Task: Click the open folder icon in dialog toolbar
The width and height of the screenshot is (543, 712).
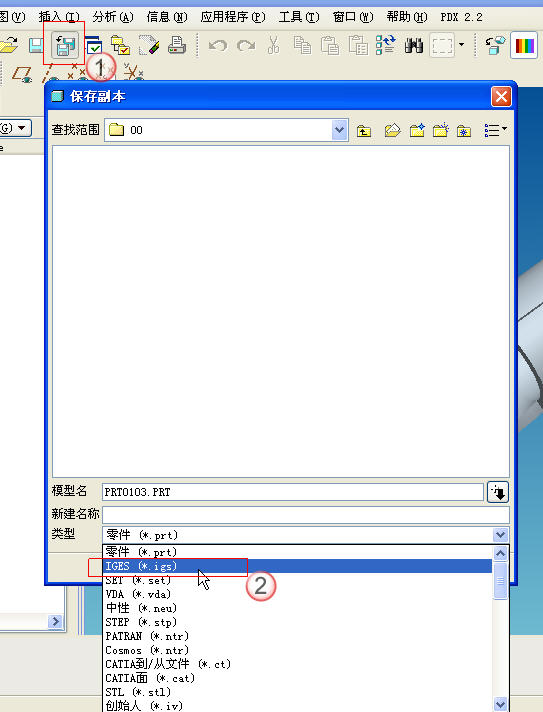Action: 392,130
